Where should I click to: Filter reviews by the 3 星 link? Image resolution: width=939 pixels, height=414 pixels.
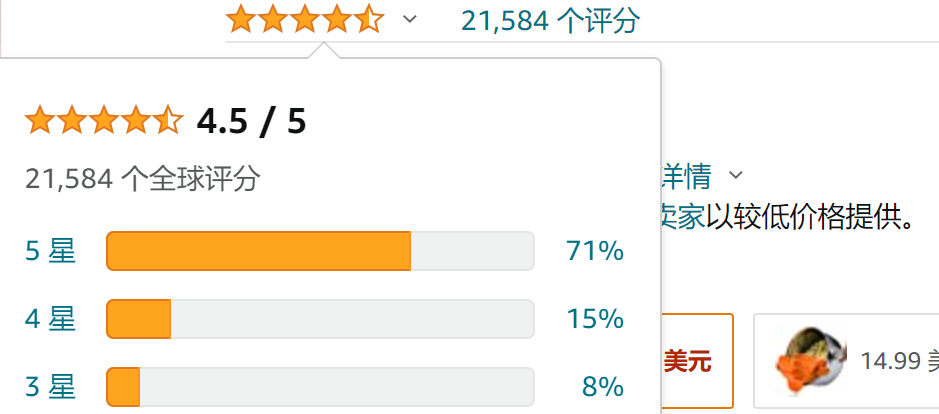point(50,387)
